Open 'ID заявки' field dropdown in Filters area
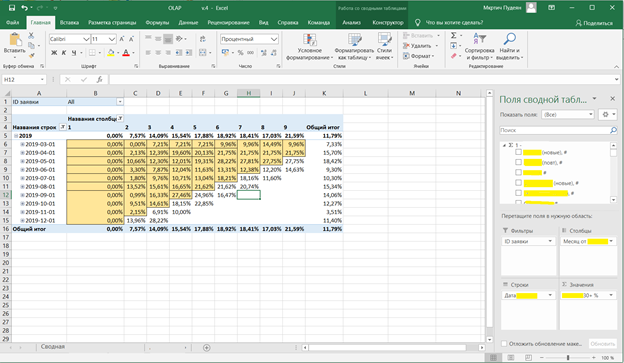This screenshot has width=624, height=363. [x=550, y=241]
